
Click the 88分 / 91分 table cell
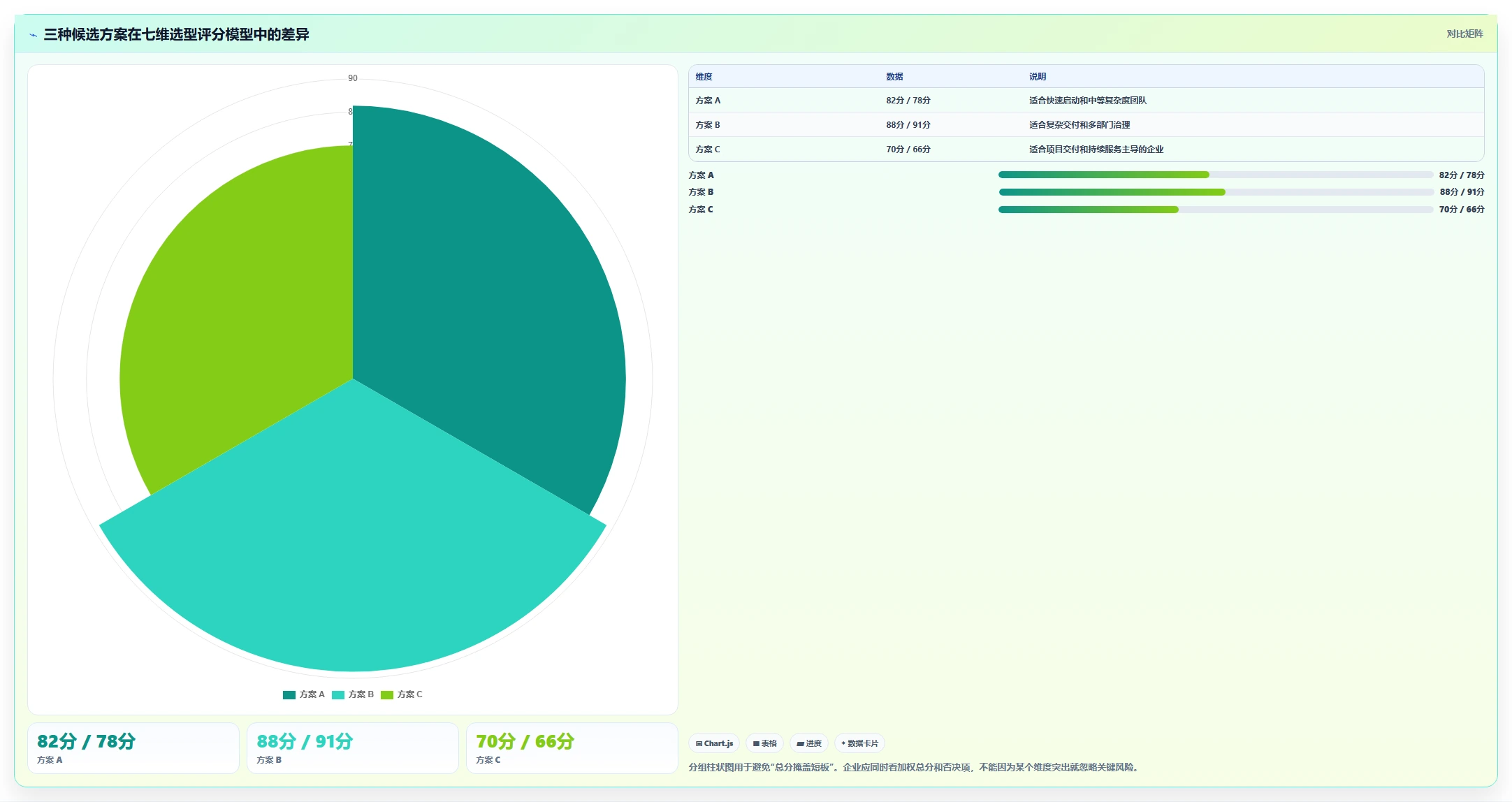908,125
